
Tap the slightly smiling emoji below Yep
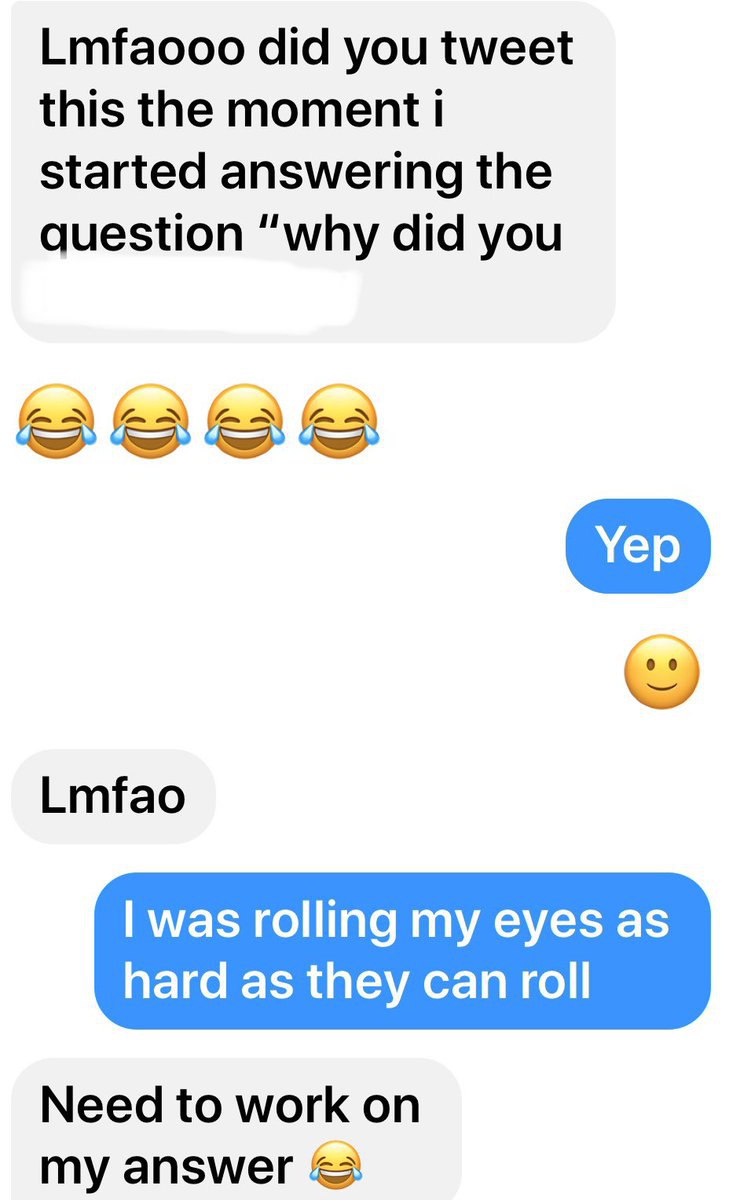click(x=661, y=672)
